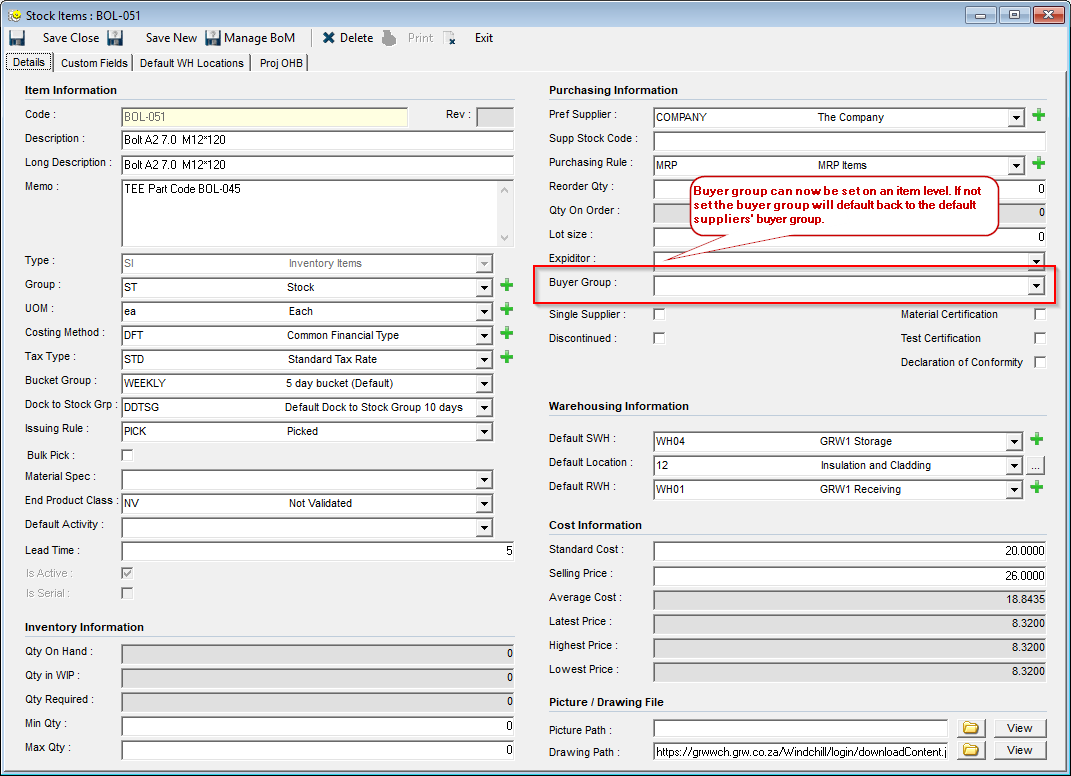Click the plus icon beside Tax Type
The width and height of the screenshot is (1071, 776).
pyautogui.click(x=506, y=358)
